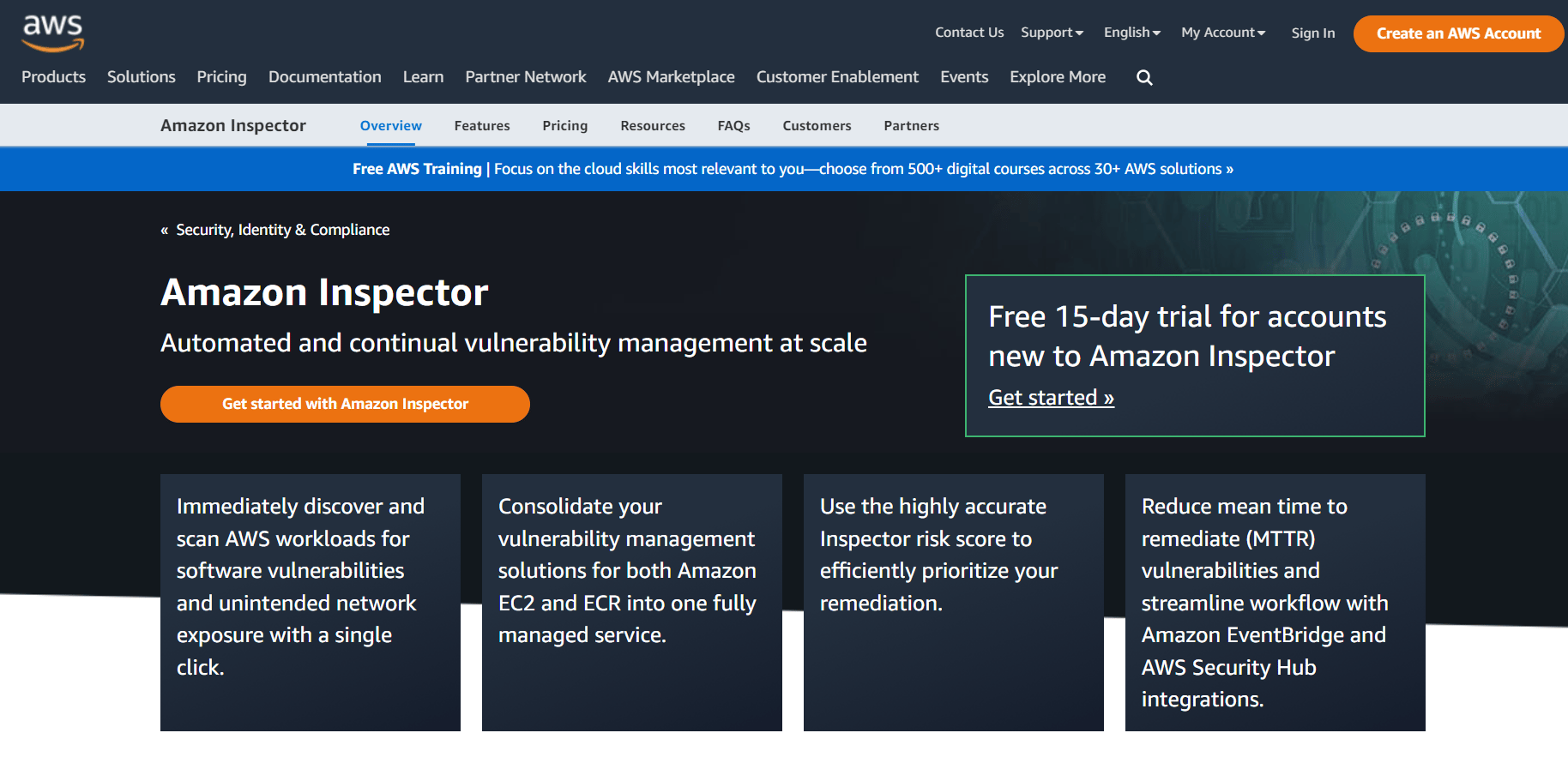Switch to the Customers tab
Screen dimensions: 1568x769
coord(817,126)
